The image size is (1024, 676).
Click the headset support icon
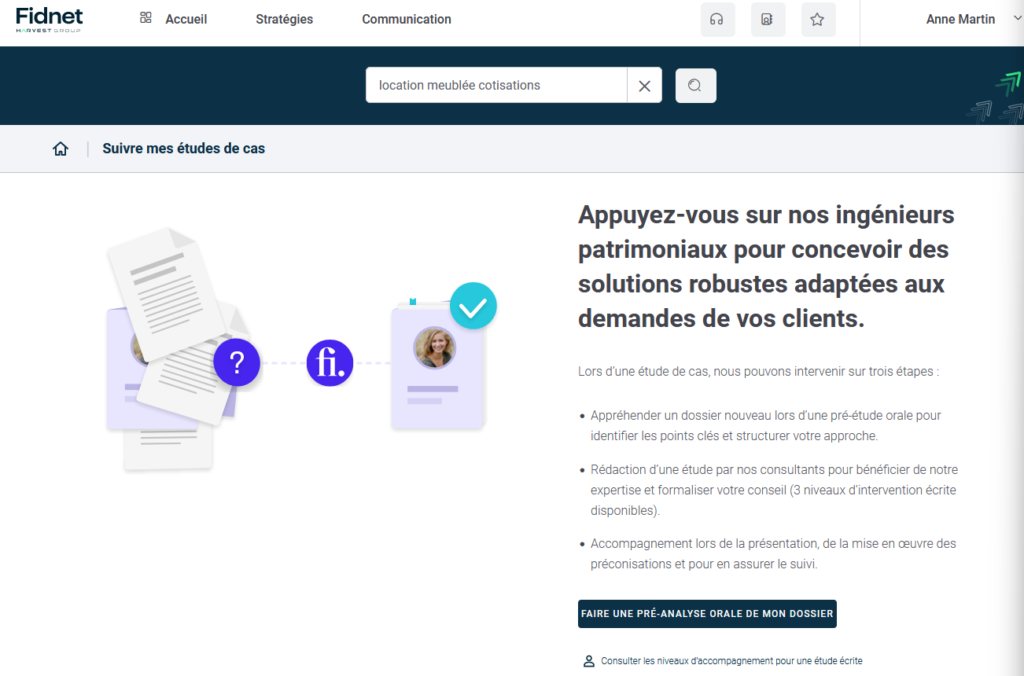pyautogui.click(x=717, y=20)
